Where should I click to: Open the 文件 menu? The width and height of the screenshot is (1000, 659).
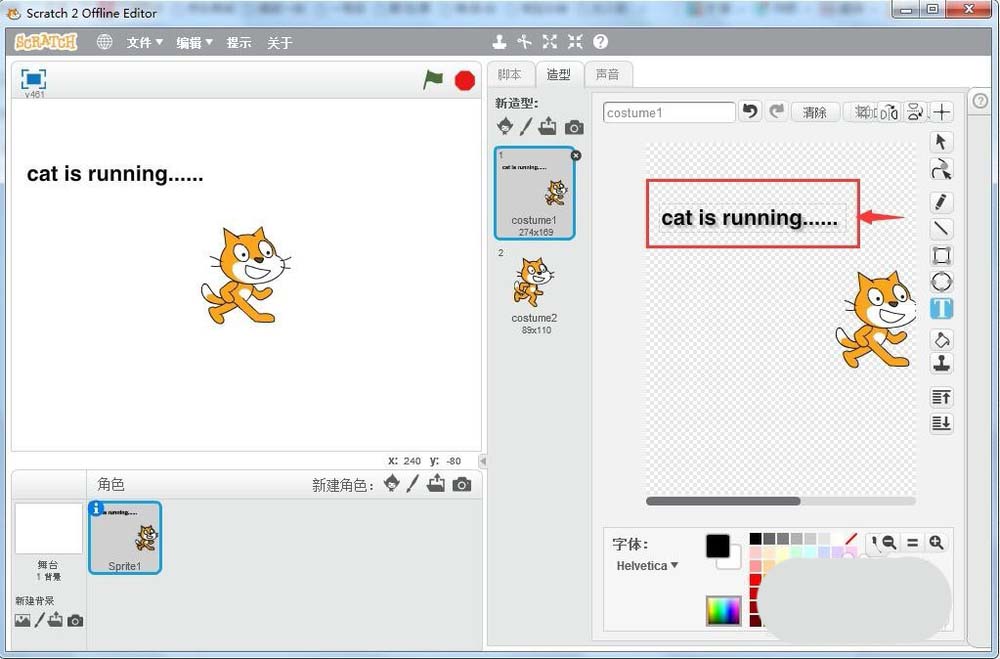(x=144, y=43)
